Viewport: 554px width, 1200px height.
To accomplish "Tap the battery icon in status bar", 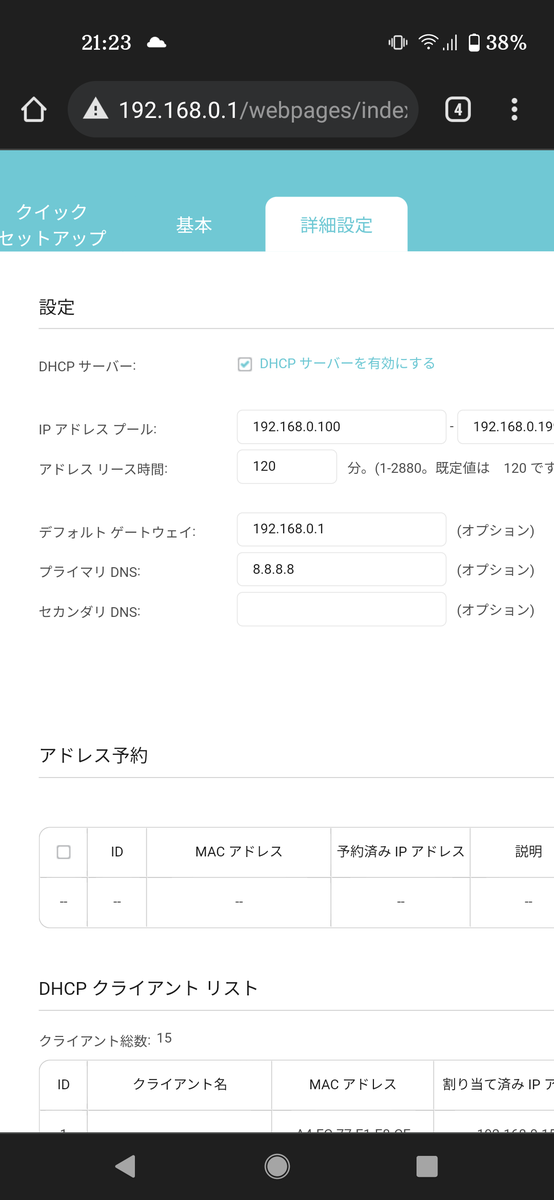I will [474, 42].
